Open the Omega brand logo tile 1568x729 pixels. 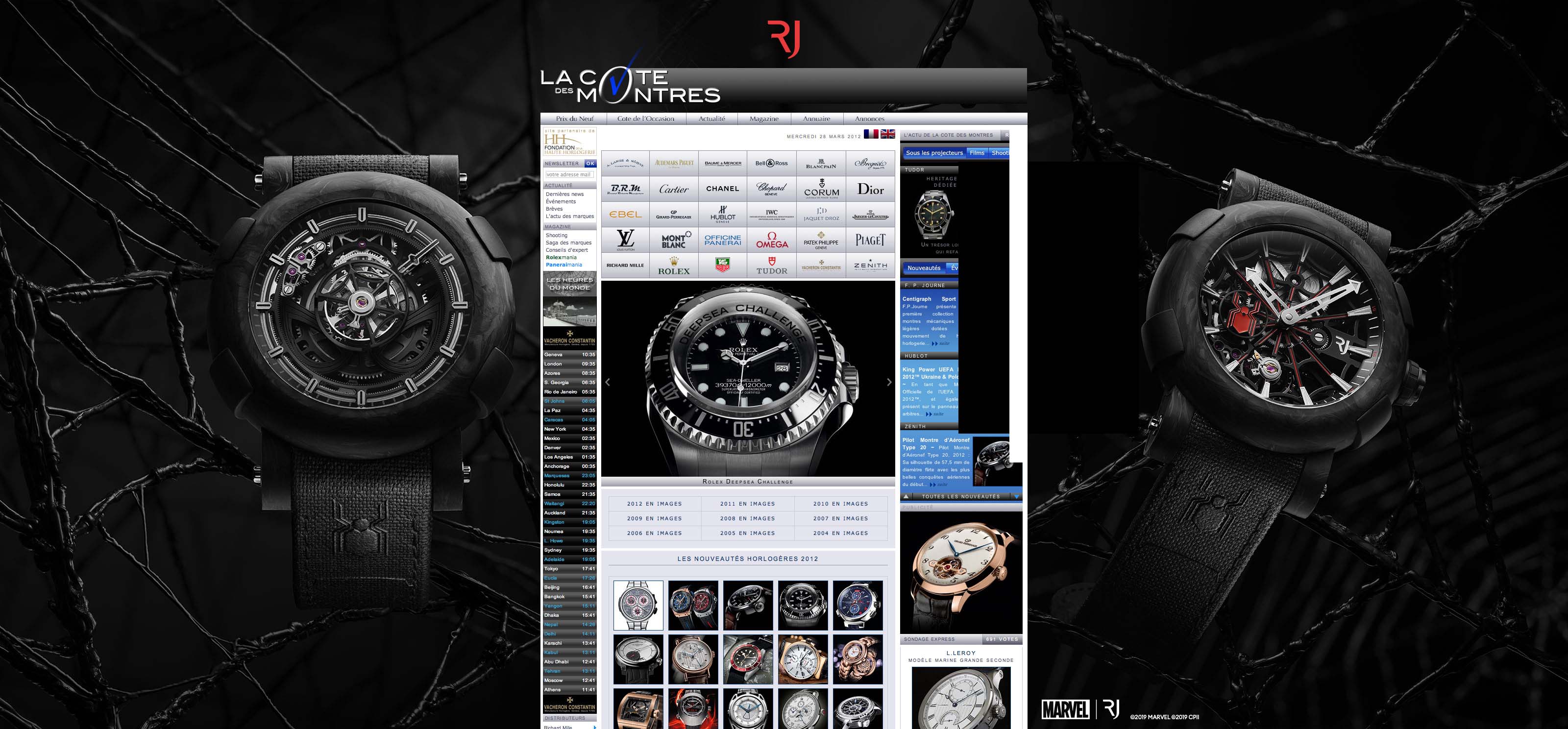click(772, 240)
